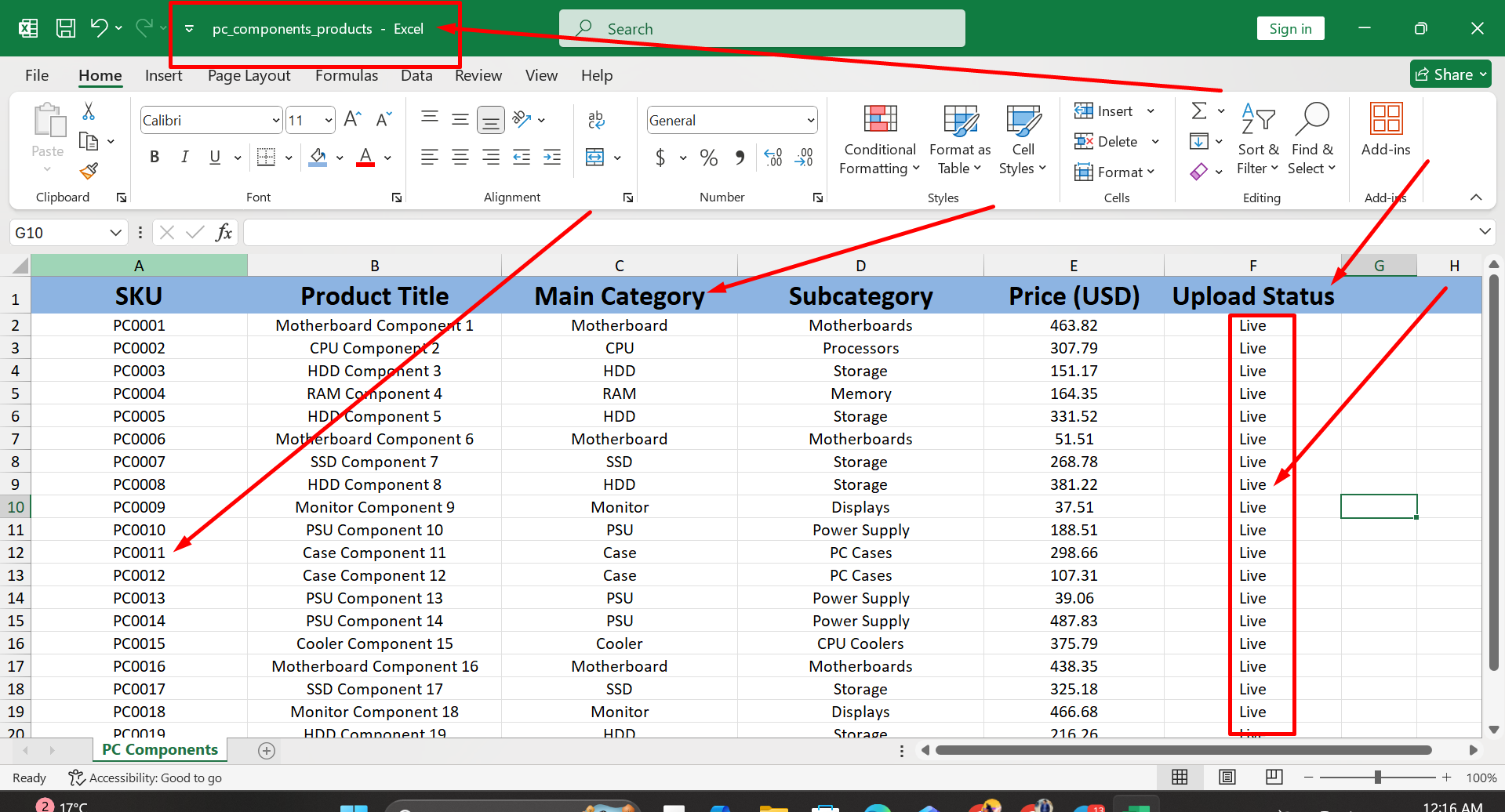Open the General number format dropdown
The height and width of the screenshot is (812, 1505).
811,119
